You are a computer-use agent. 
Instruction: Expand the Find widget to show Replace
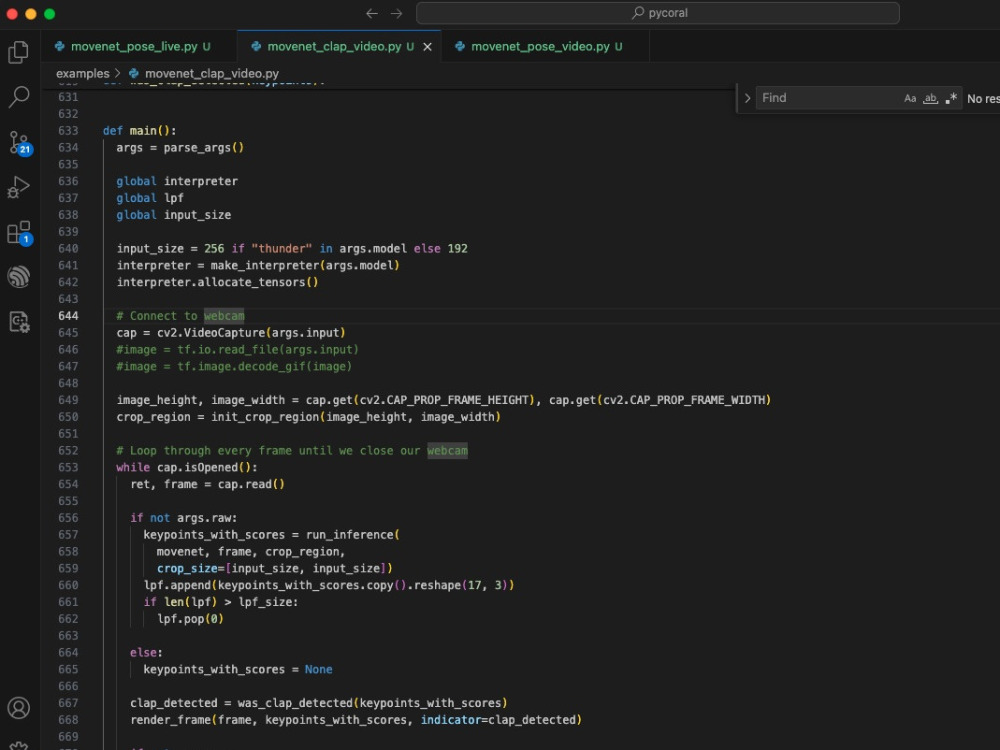tap(747, 97)
